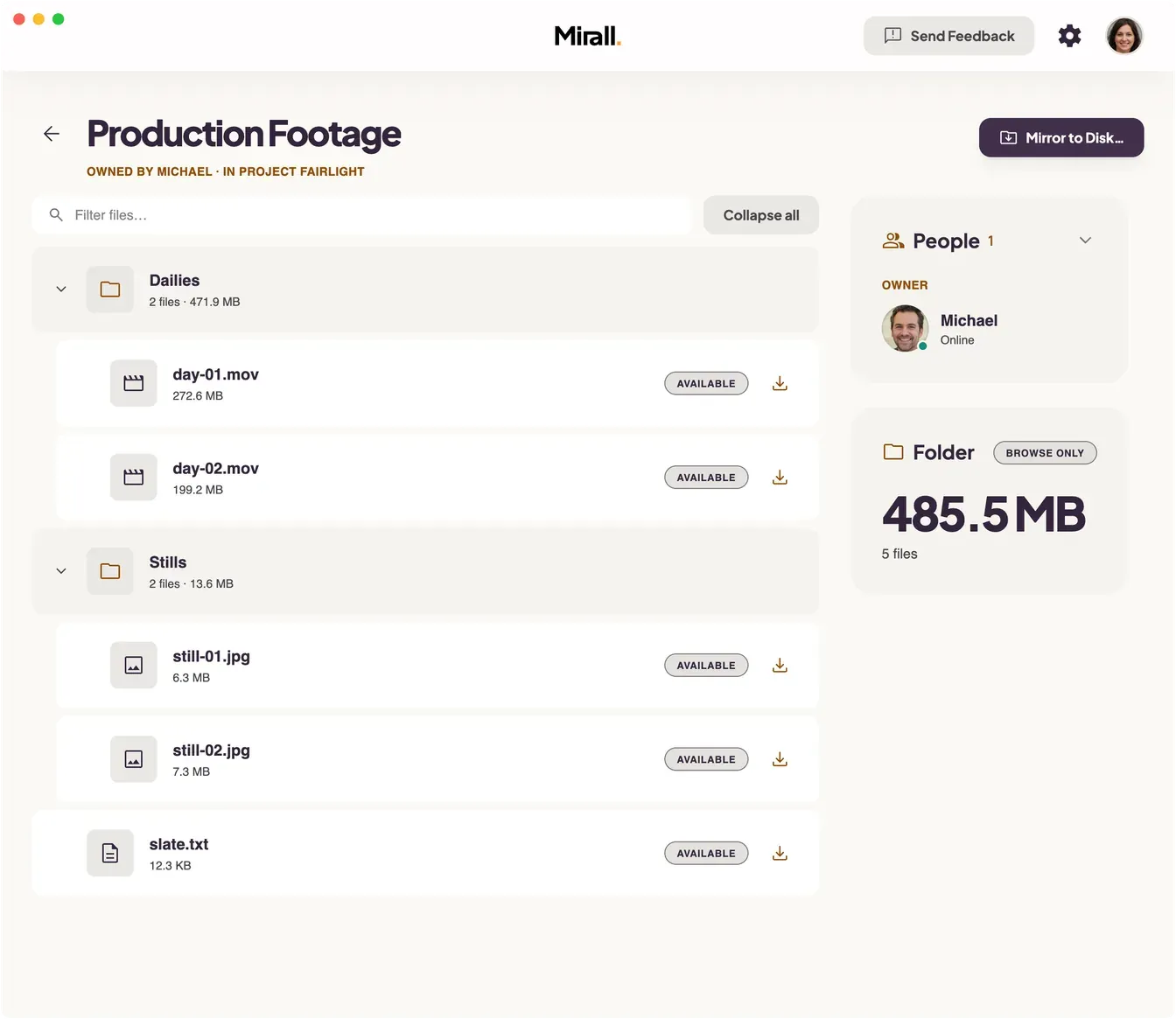This screenshot has height=1019, width=1176.
Task: Focus the Filter files input
Action: point(361,215)
